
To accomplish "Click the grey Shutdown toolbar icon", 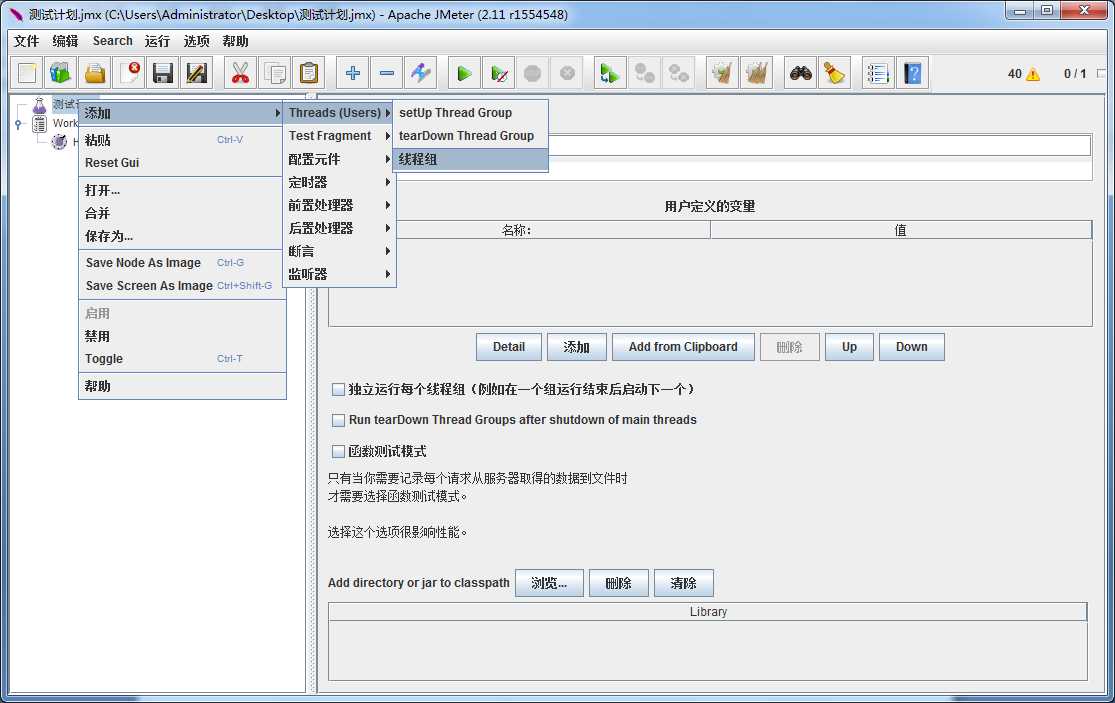I will [567, 73].
